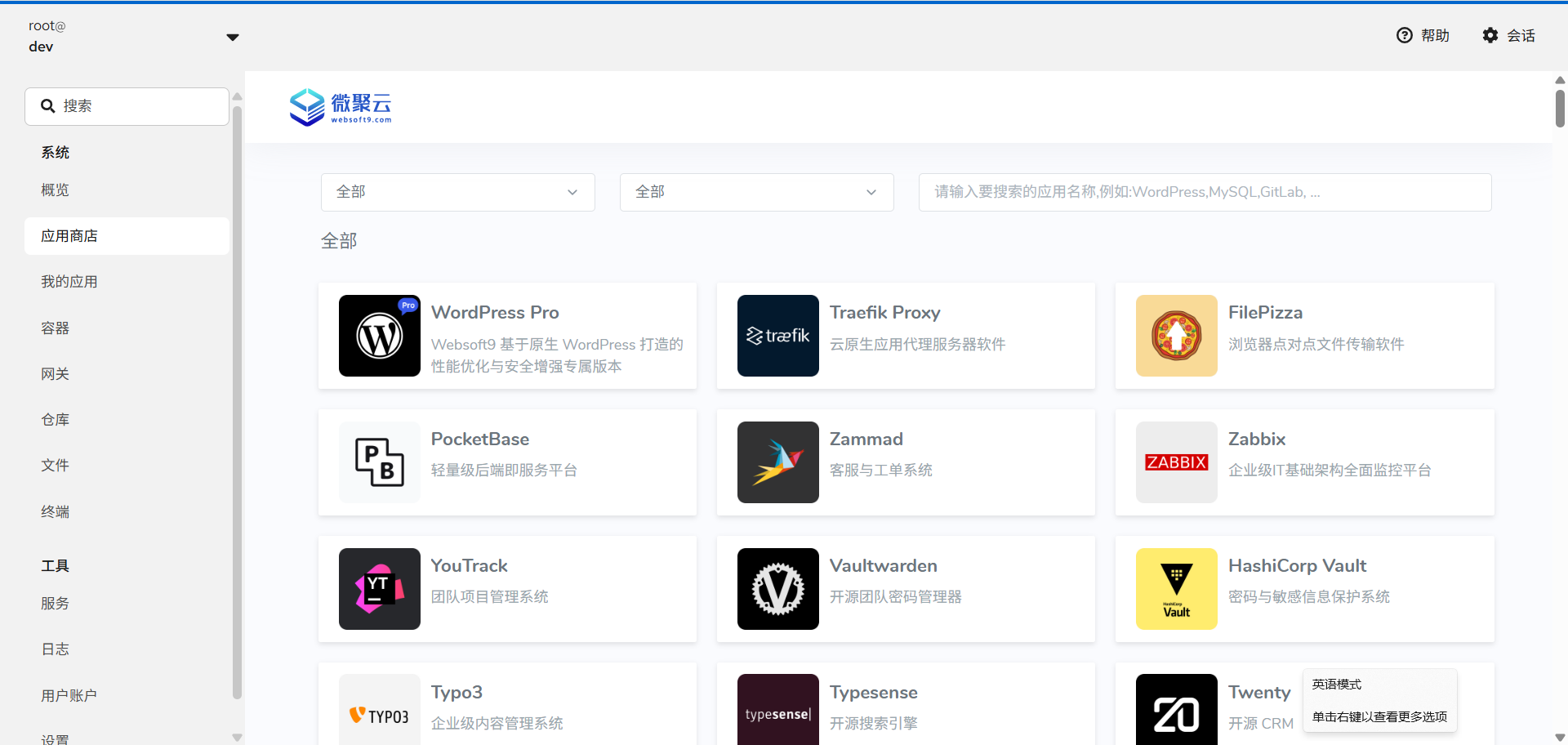Click the Zabbix icon
The width and height of the screenshot is (1568, 745).
[x=1176, y=462]
